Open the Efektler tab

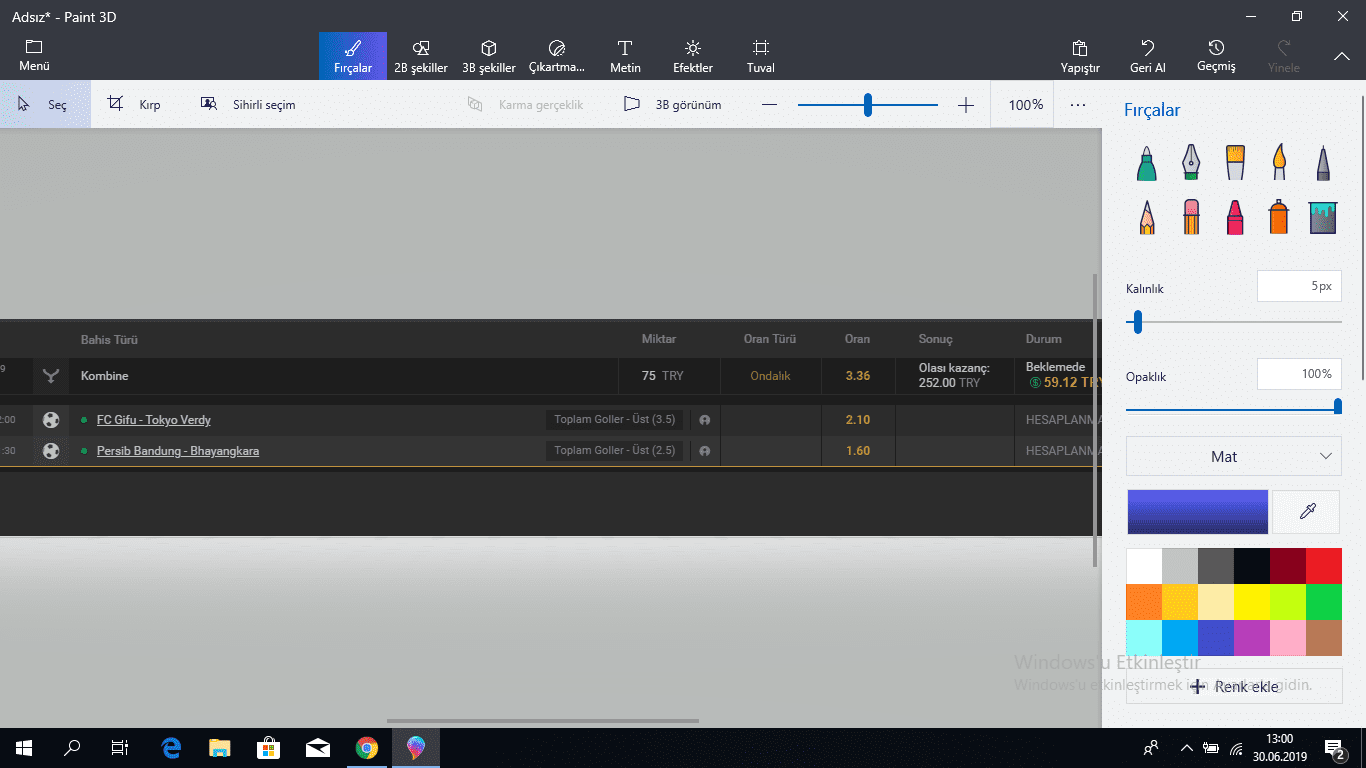(x=693, y=56)
